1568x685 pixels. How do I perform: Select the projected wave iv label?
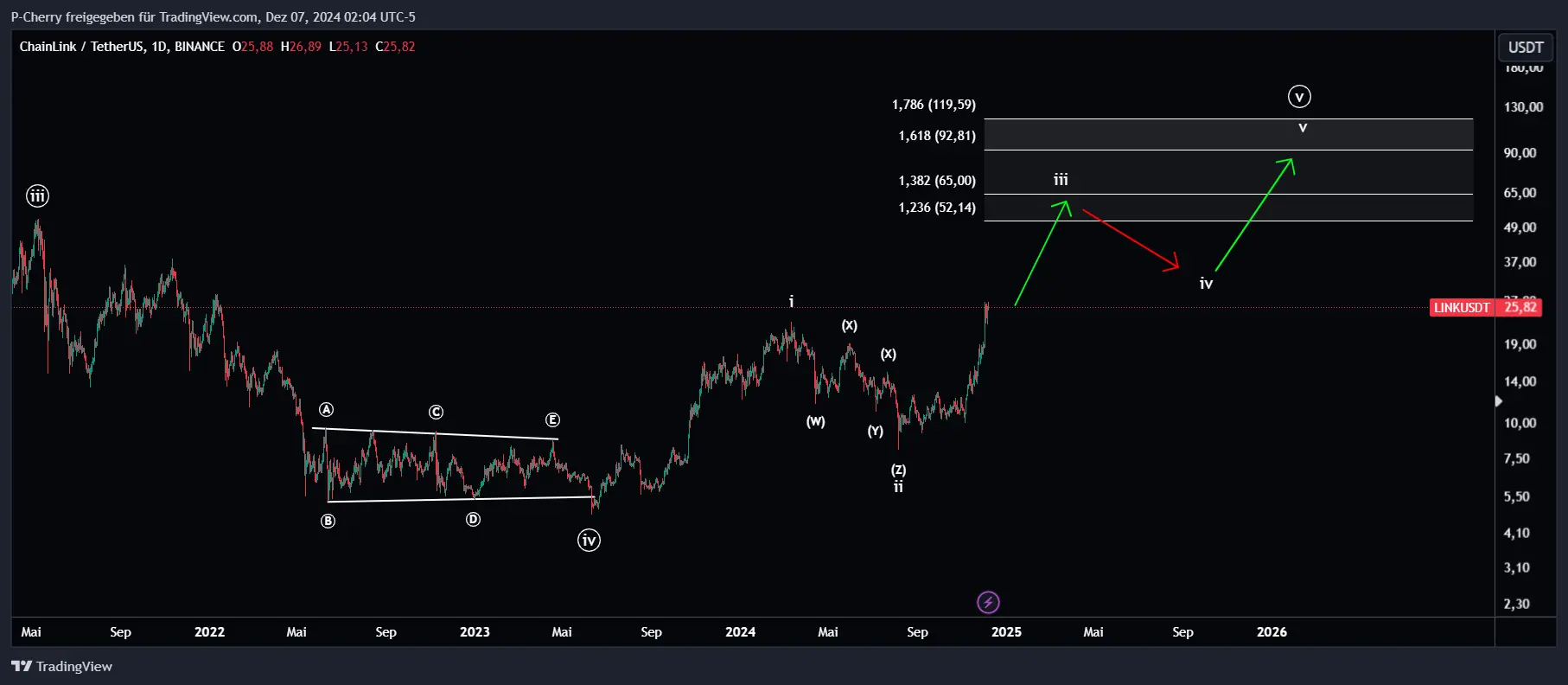tap(1206, 284)
